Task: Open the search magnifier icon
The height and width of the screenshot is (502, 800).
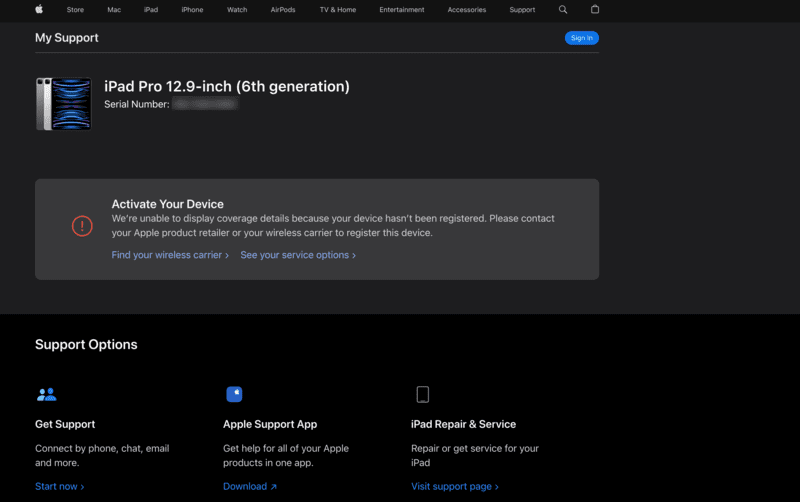Action: click(563, 9)
